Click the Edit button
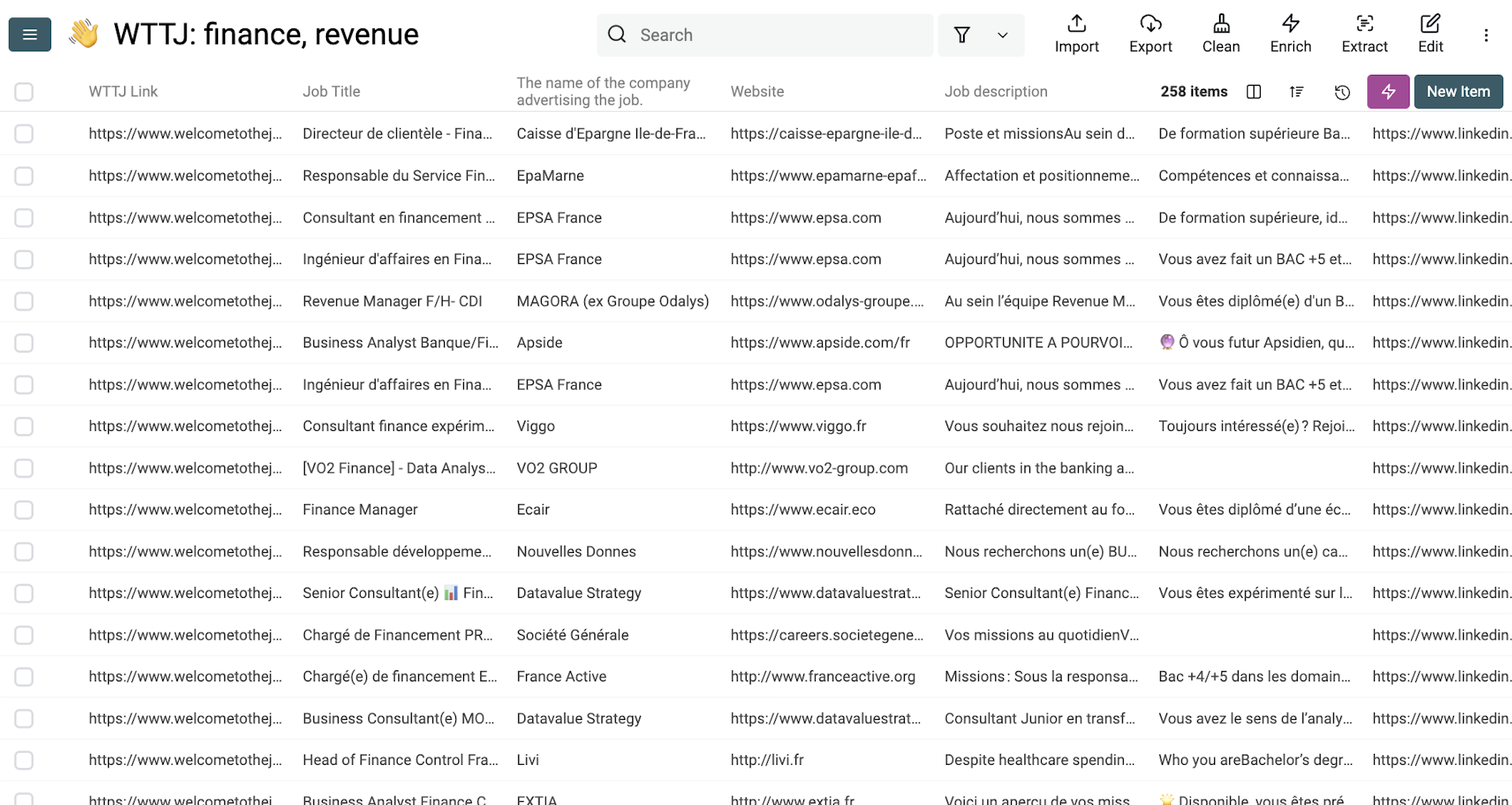The image size is (1512, 805). click(1430, 35)
